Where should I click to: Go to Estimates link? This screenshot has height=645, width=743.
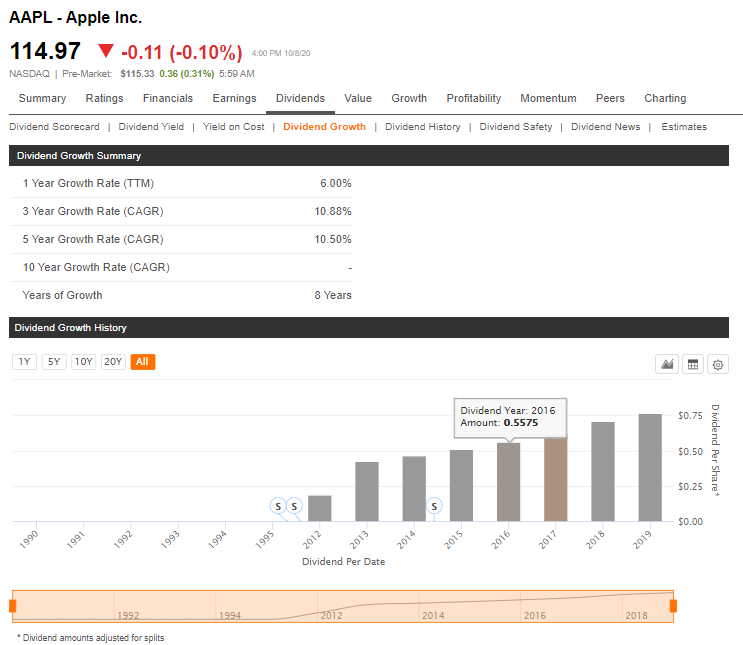coord(684,127)
